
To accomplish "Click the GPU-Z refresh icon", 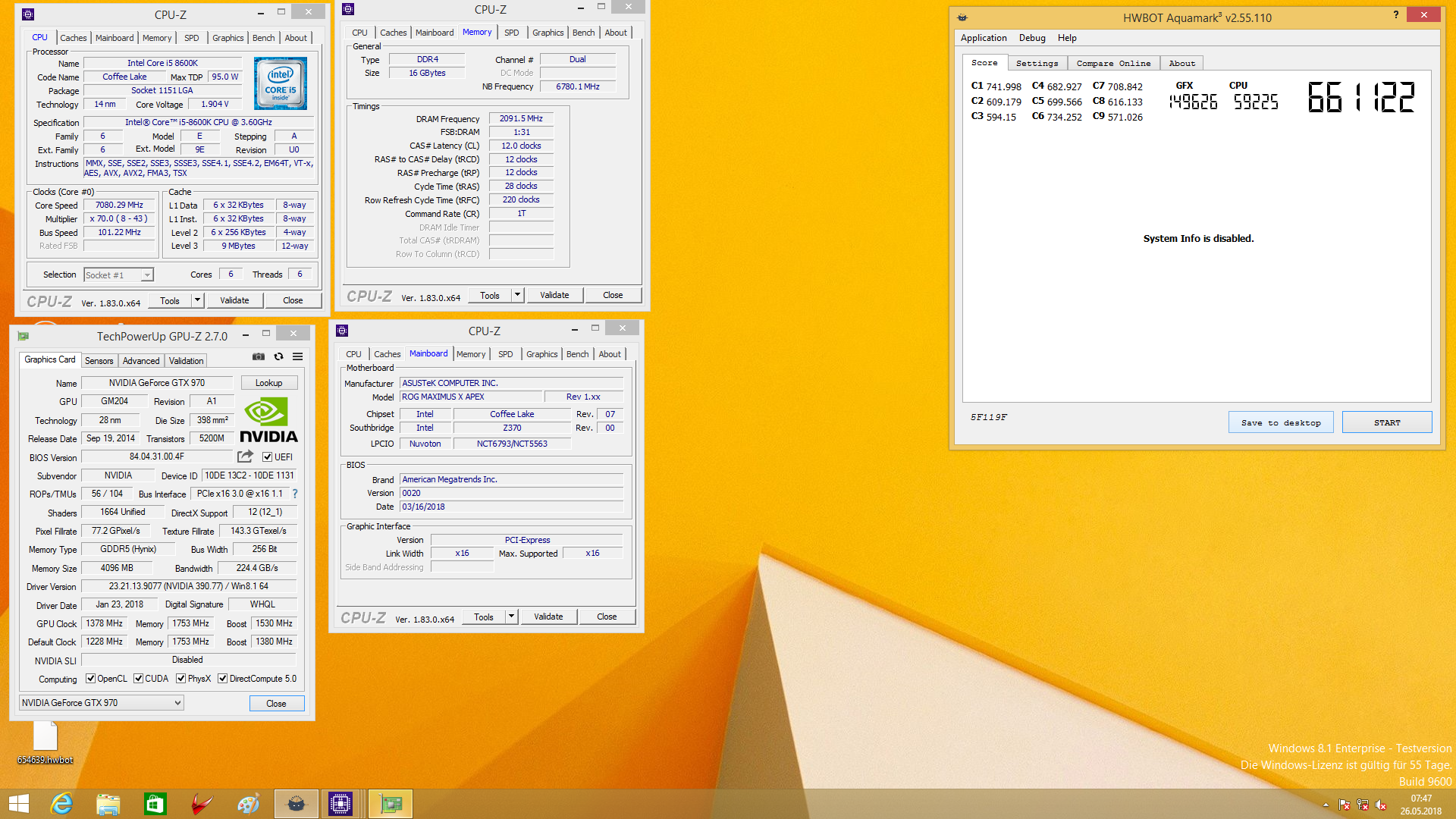I will coord(278,356).
